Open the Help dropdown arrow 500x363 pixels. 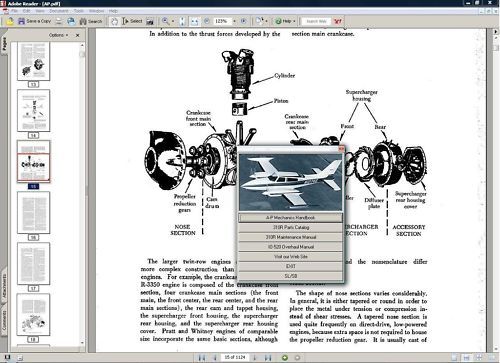coord(294,21)
